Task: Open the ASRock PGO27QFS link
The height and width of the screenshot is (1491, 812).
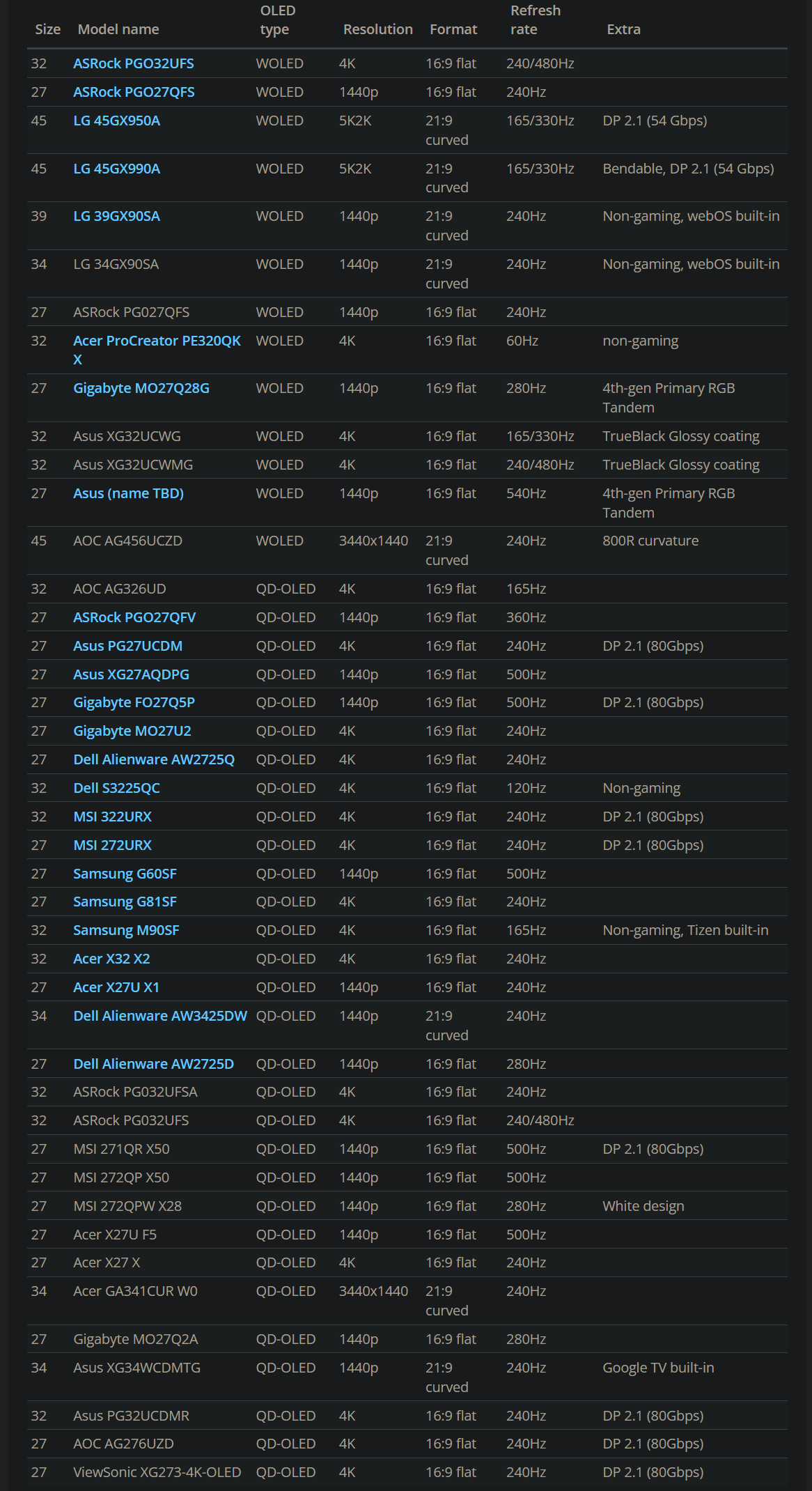Action: [x=134, y=92]
